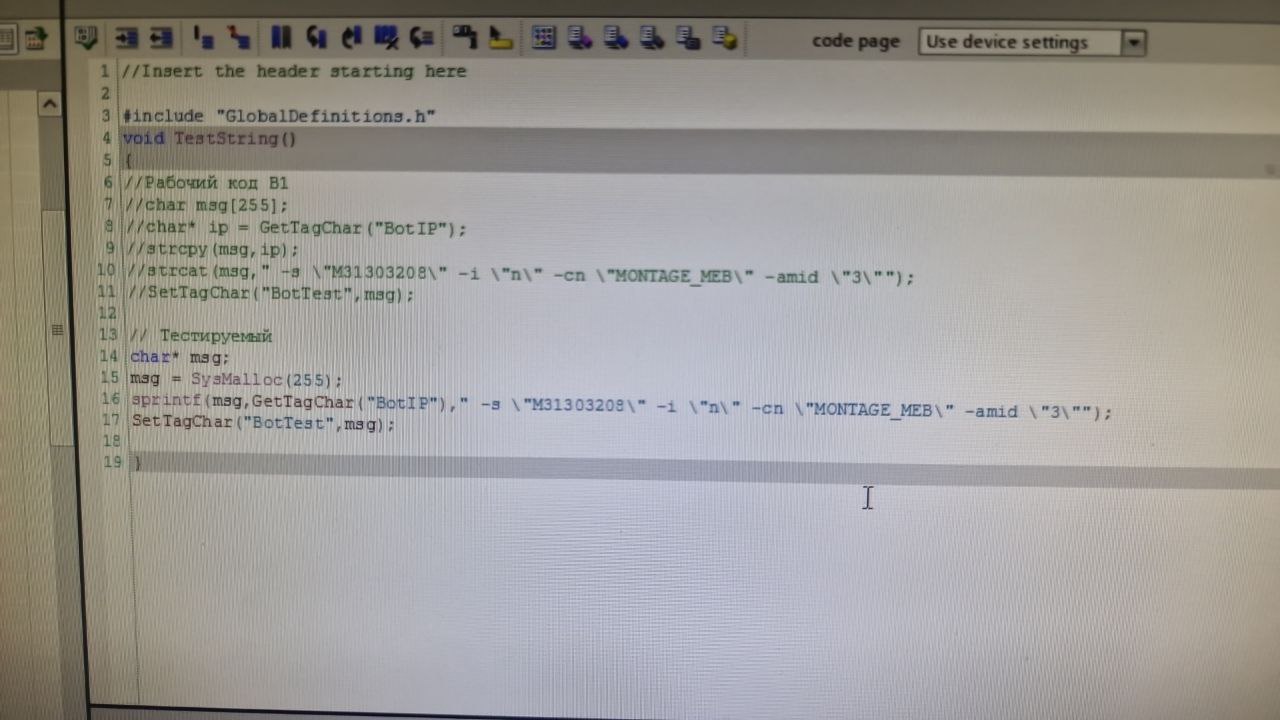This screenshot has width=1280, height=720.
Task: Click the decrease indent toolbar icon
Action: click(x=161, y=38)
